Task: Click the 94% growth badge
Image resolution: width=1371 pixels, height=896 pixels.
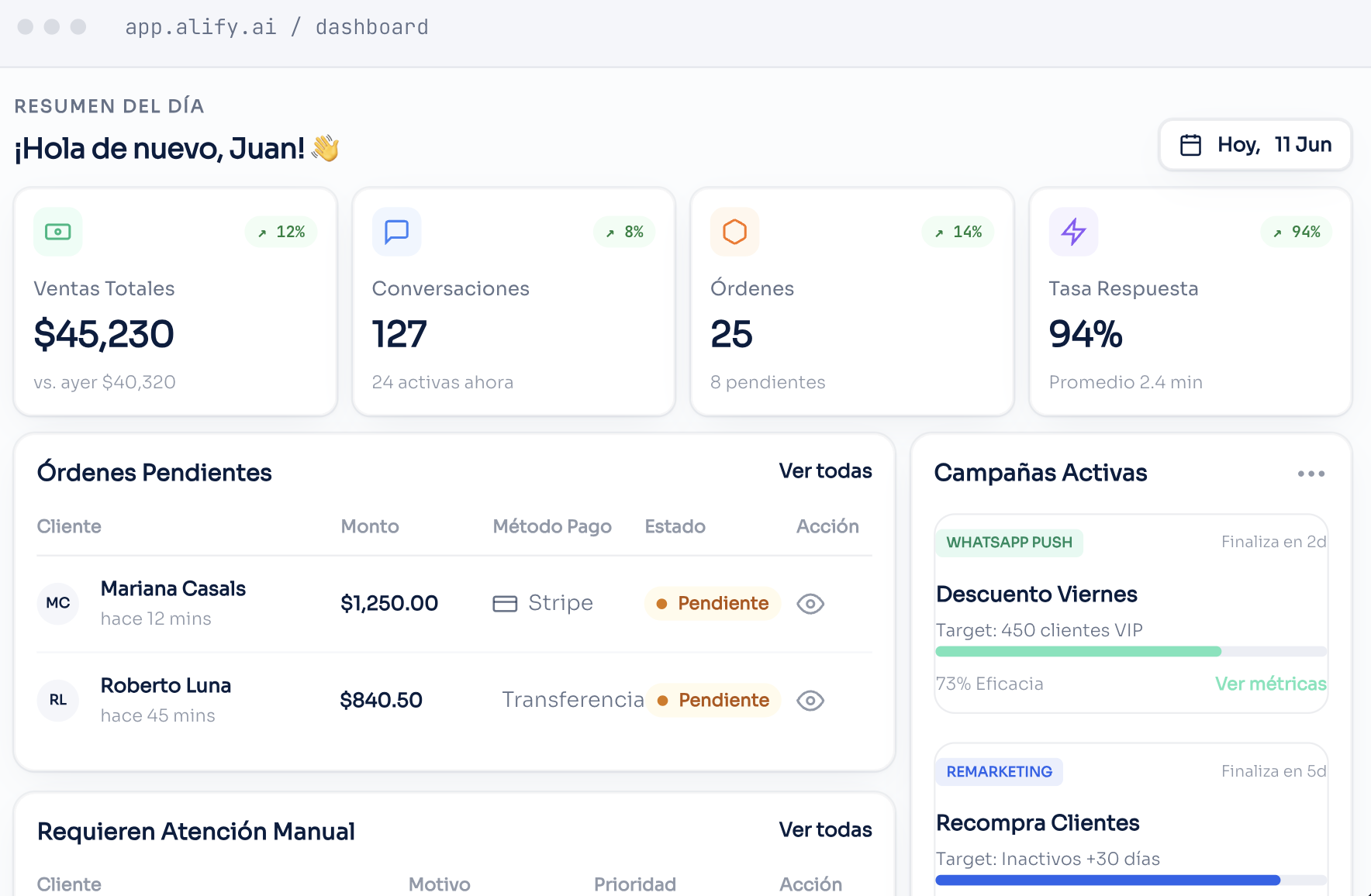Action: pyautogui.click(x=1297, y=232)
